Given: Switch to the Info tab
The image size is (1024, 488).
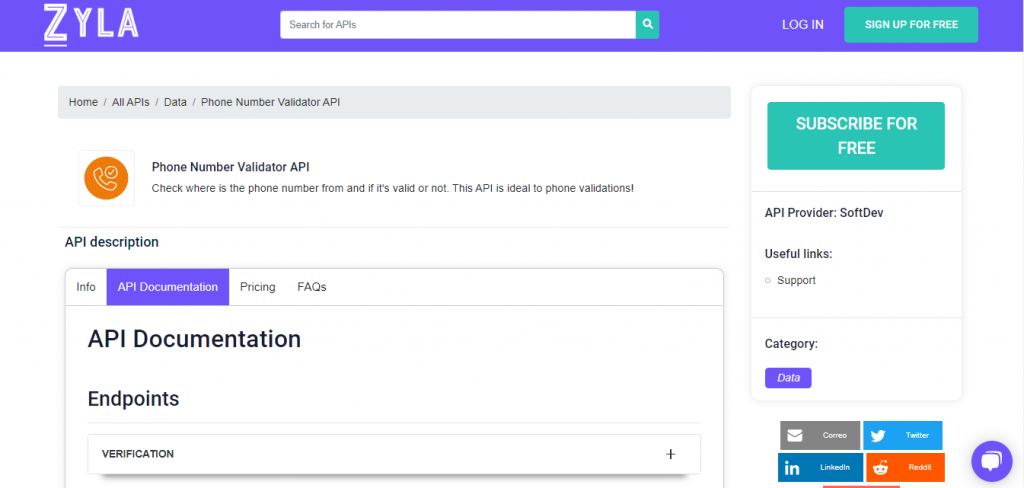Looking at the screenshot, I should [x=86, y=287].
